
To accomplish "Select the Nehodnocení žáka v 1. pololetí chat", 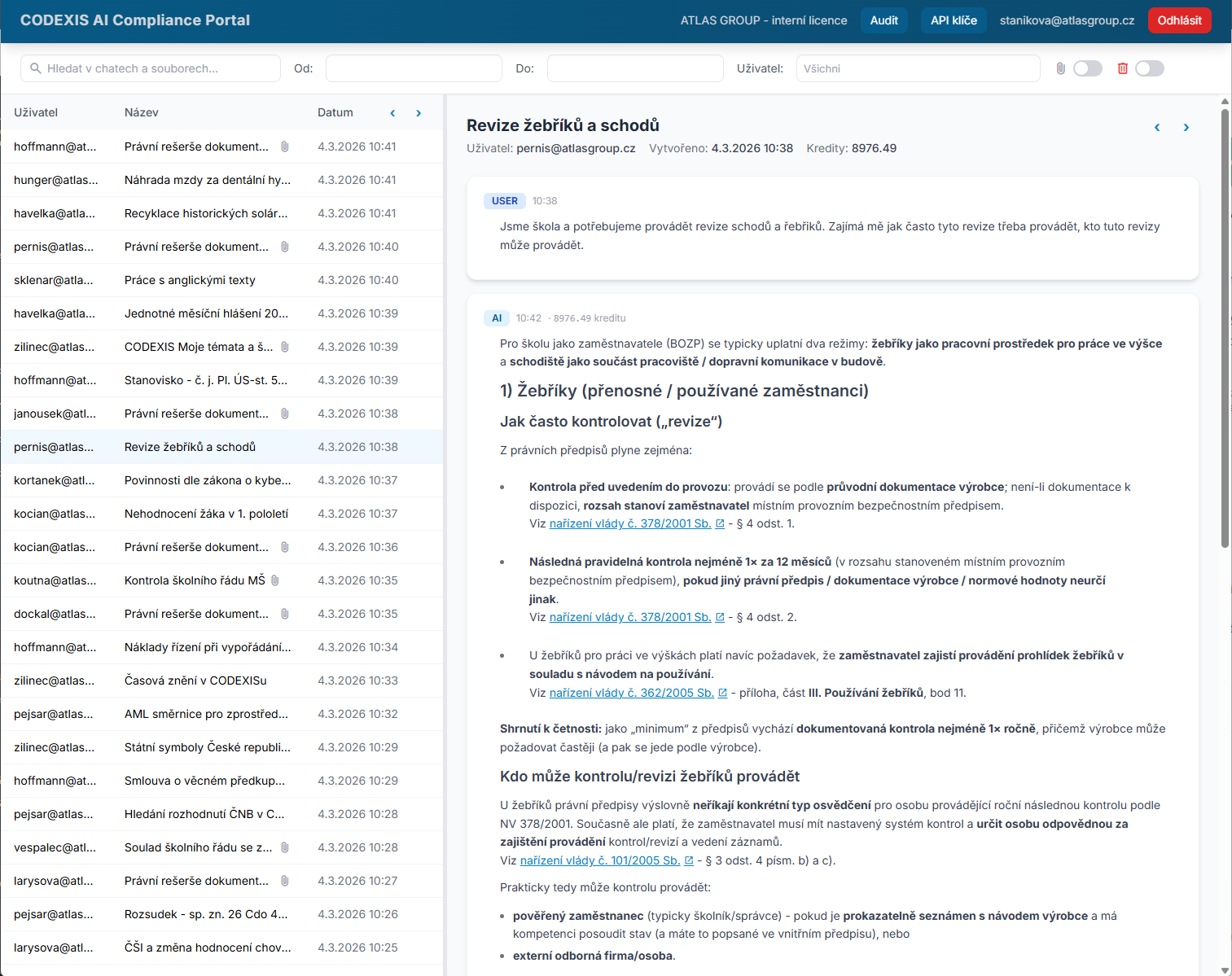I will [x=206, y=514].
